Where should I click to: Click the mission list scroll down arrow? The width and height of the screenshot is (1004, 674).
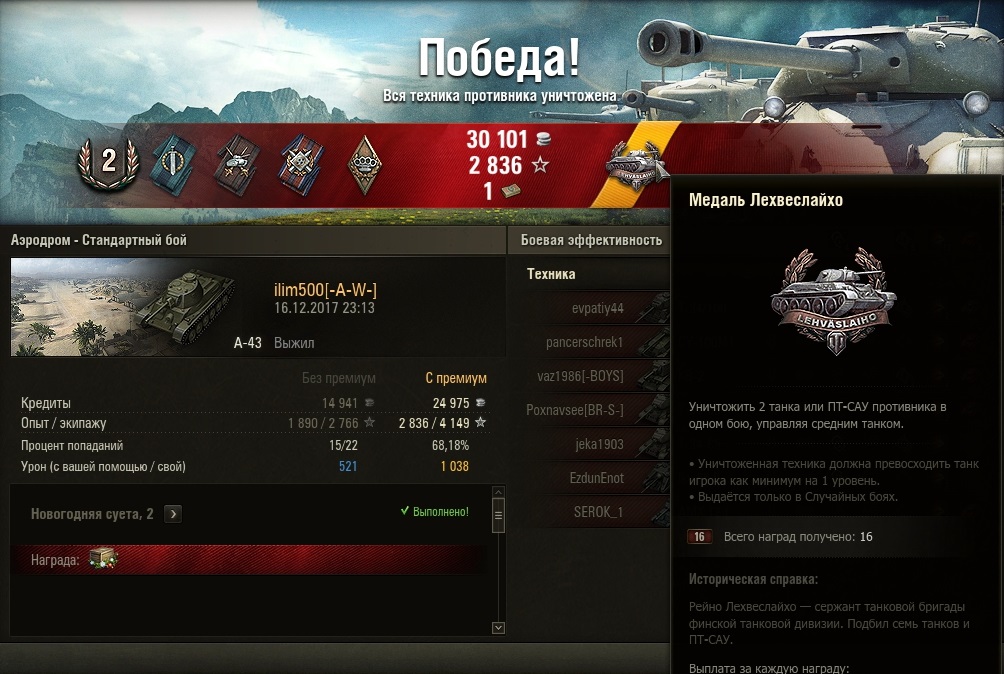coord(498,628)
